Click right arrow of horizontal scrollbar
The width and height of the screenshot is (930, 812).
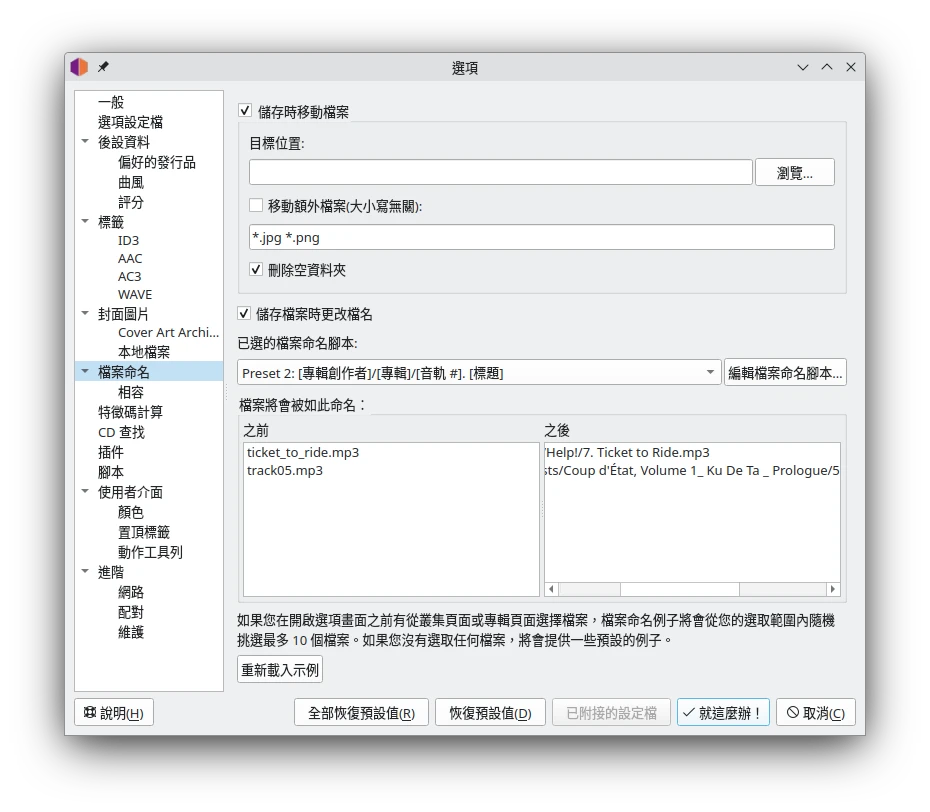833,589
